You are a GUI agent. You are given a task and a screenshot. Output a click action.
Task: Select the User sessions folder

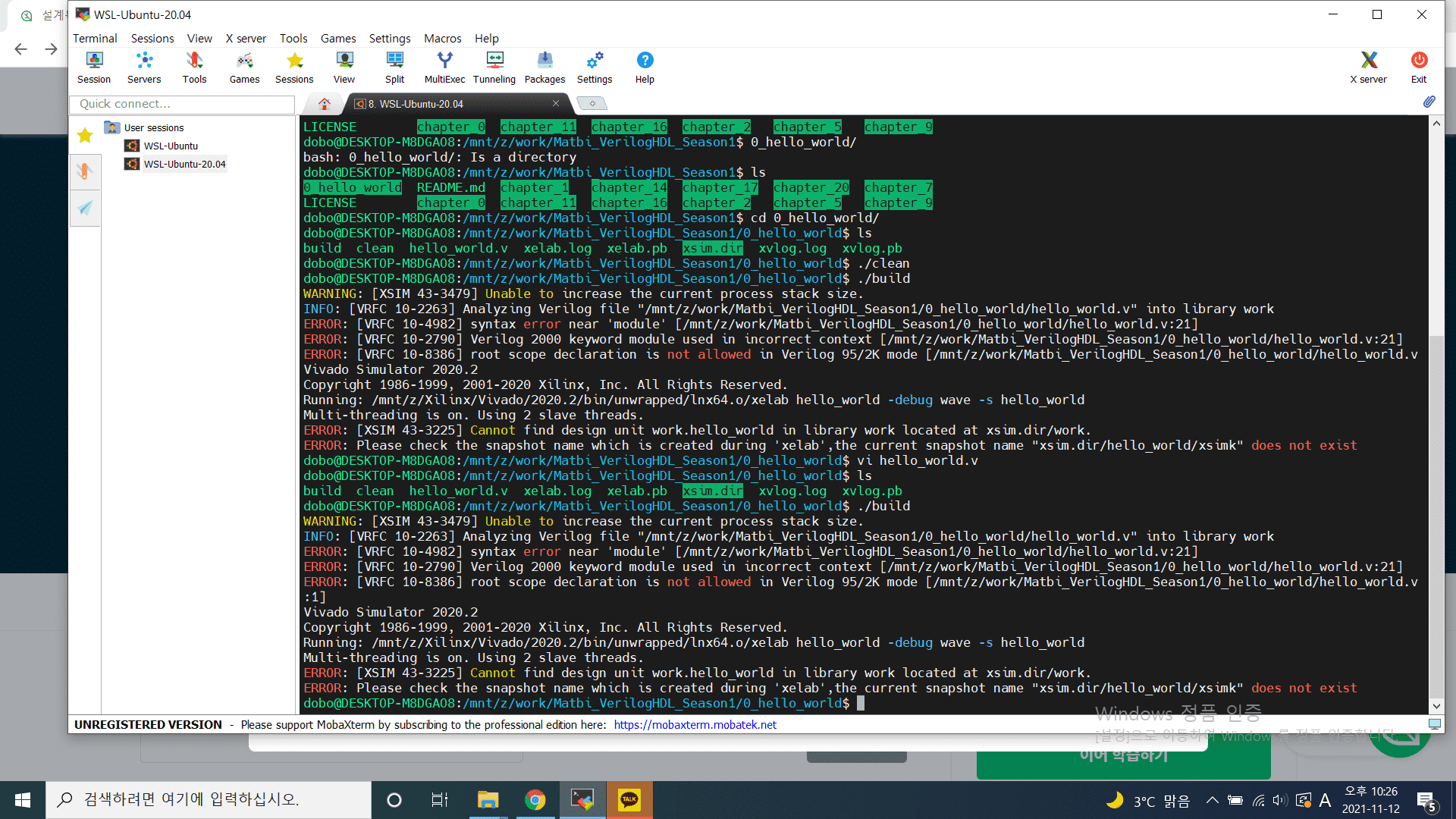pyautogui.click(x=153, y=127)
